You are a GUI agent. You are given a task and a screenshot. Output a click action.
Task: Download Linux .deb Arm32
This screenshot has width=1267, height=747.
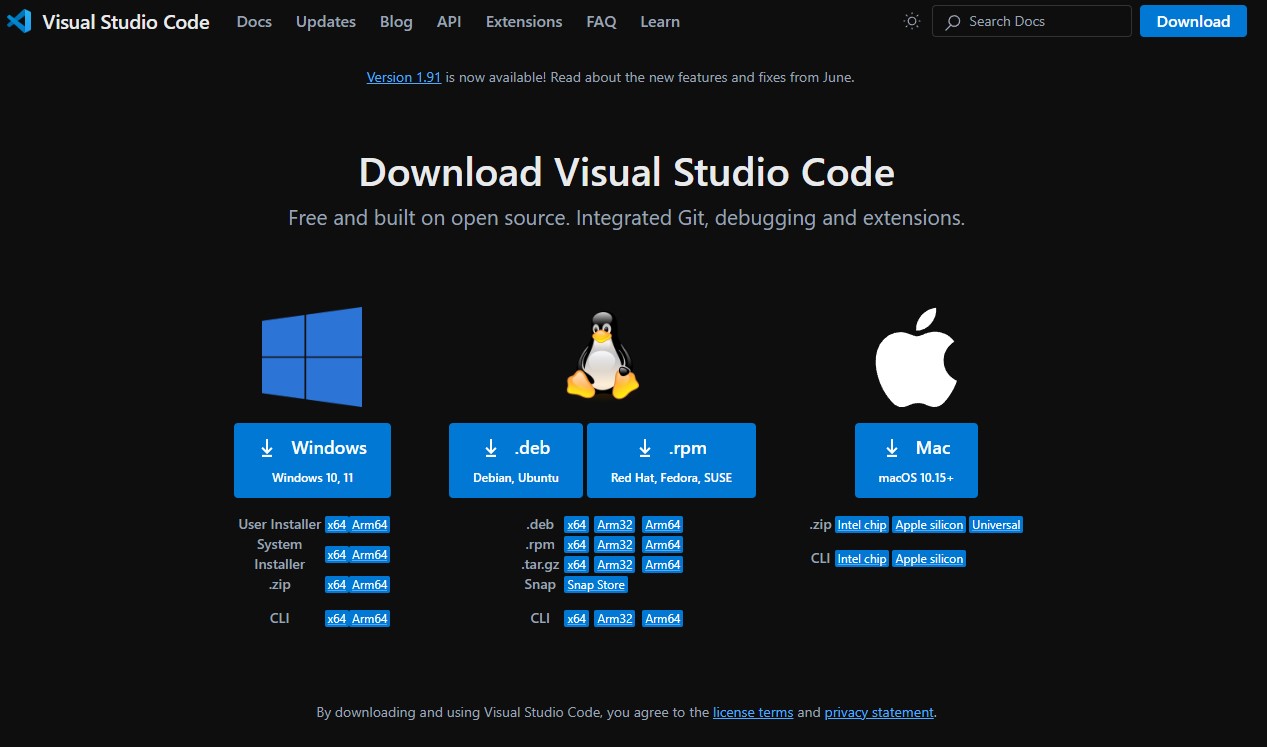point(615,525)
